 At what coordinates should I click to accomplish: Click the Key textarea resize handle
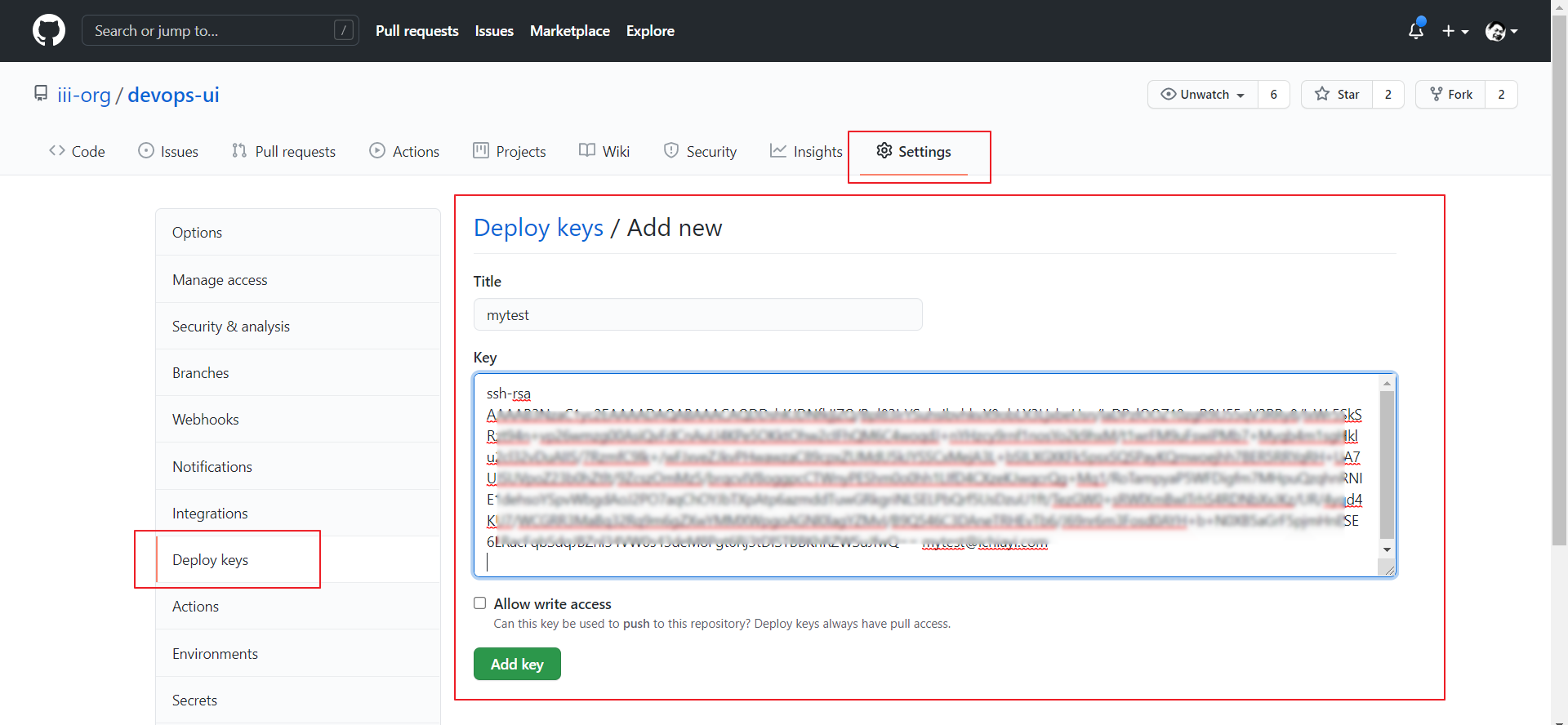click(1388, 569)
